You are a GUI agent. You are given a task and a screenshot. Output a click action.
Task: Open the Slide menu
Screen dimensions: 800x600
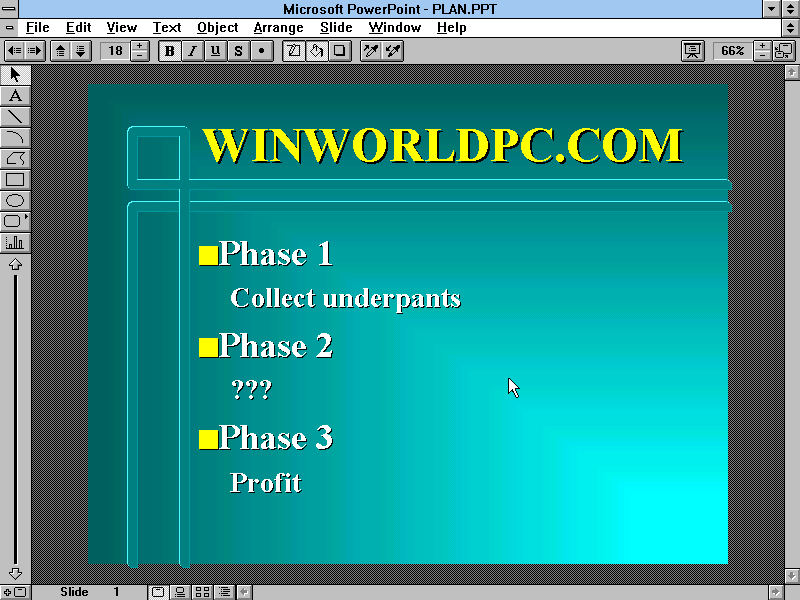335,27
